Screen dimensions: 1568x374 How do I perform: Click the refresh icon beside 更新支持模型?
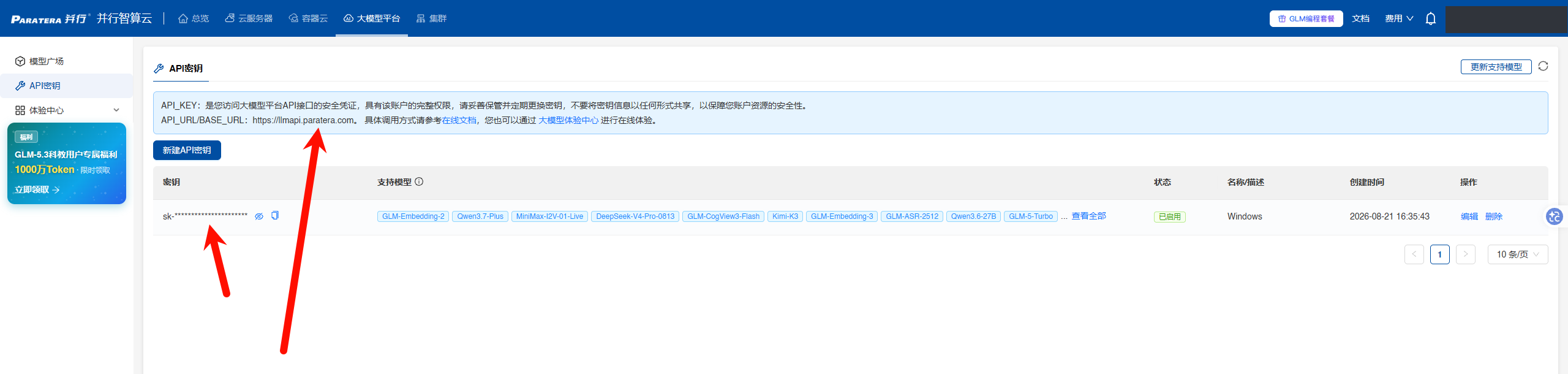pyautogui.click(x=1543, y=66)
